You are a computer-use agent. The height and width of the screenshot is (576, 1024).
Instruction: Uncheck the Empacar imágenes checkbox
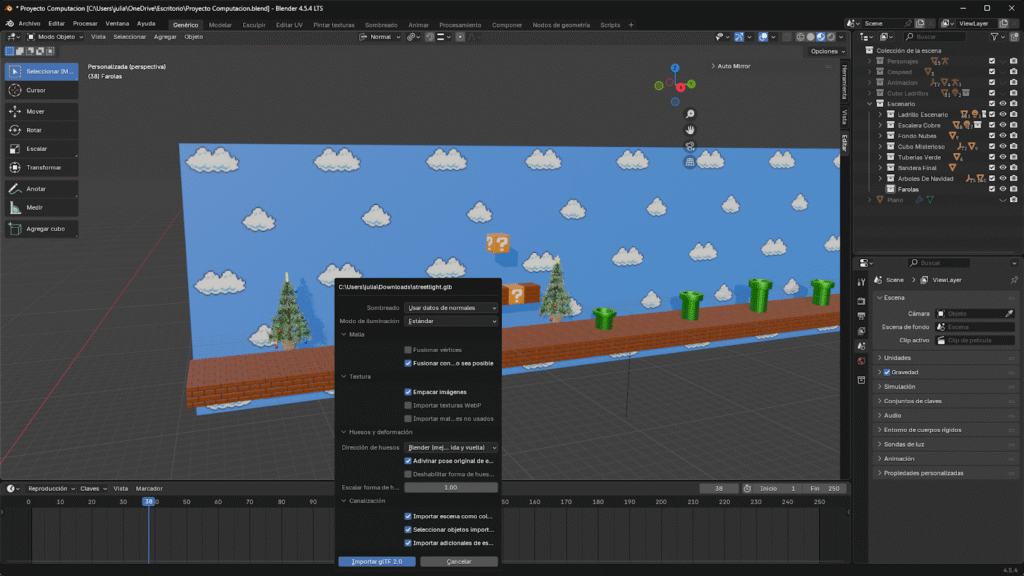tap(408, 392)
